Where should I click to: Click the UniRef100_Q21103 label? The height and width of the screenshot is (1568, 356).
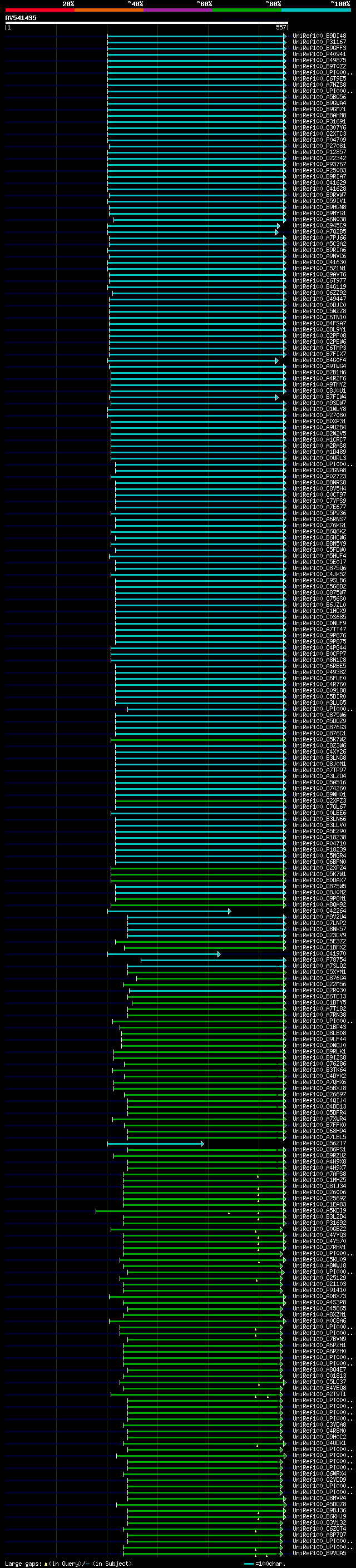click(x=319, y=1284)
